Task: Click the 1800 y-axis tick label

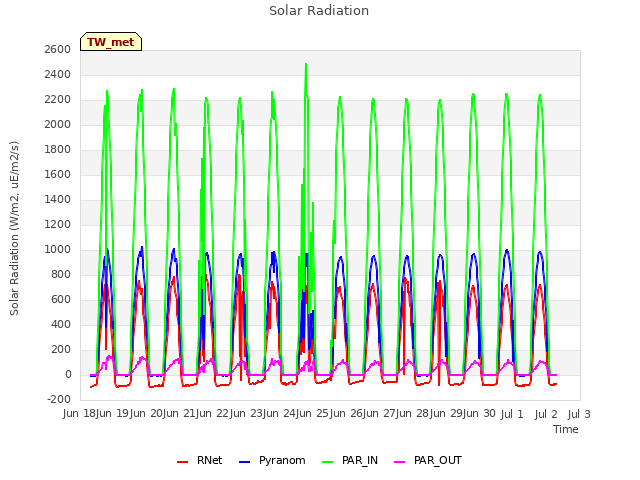Action: (58, 149)
